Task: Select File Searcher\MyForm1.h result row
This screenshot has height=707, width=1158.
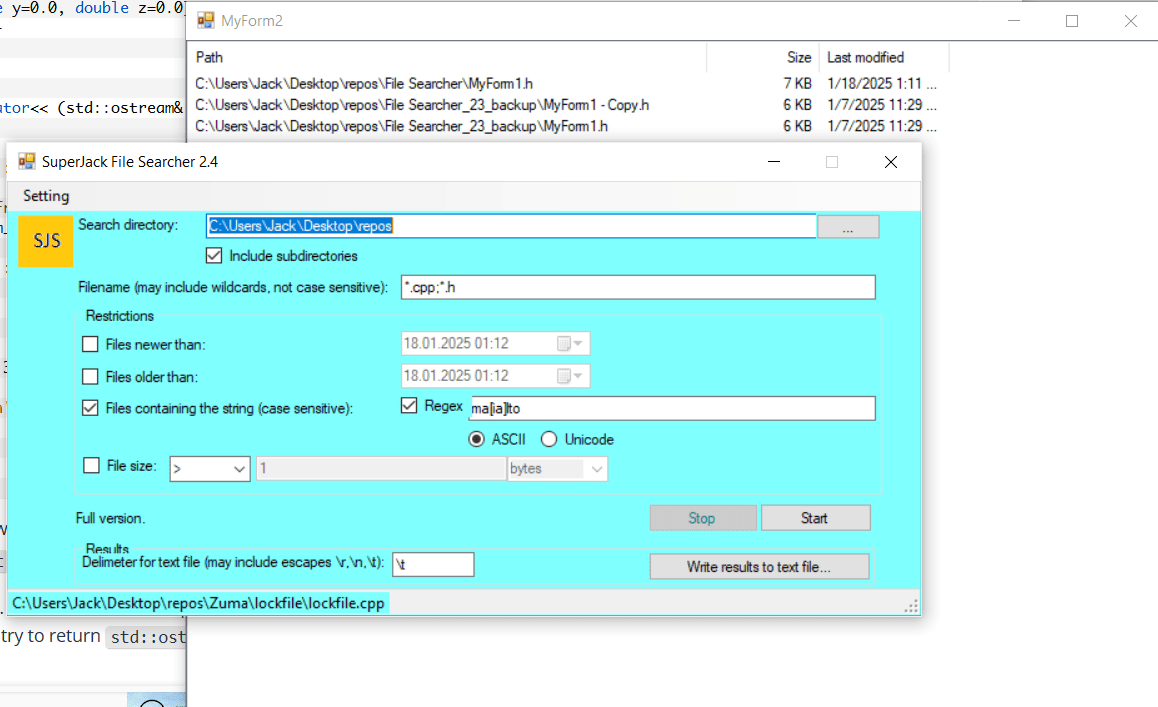Action: (x=565, y=83)
